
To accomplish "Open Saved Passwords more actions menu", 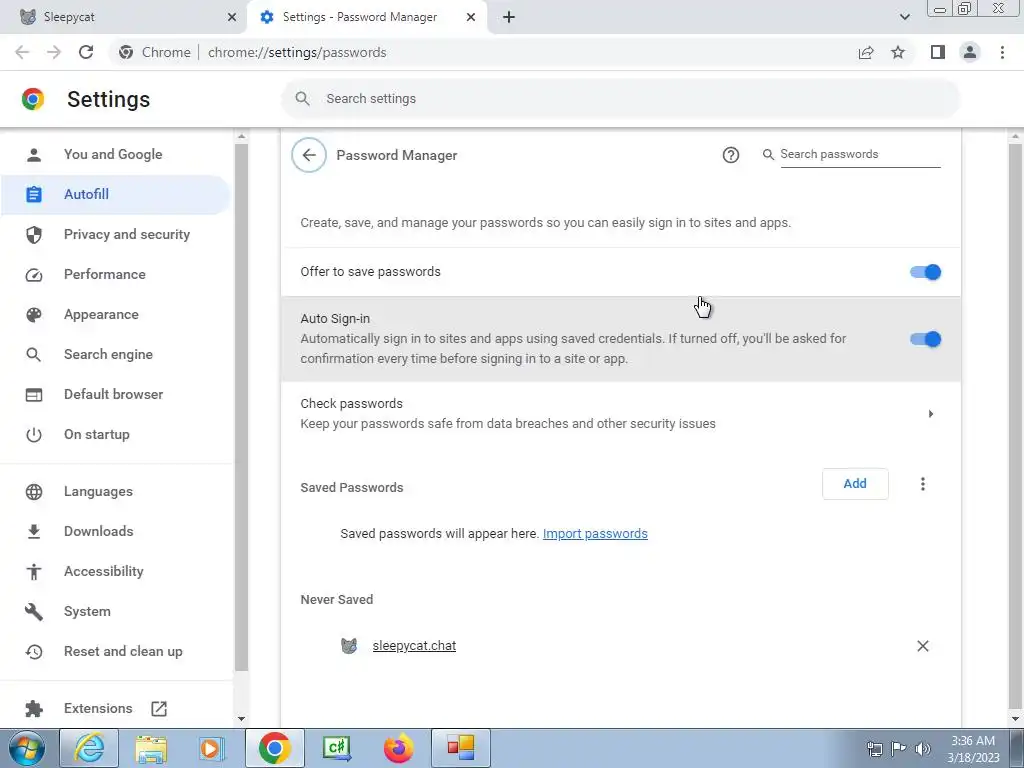I will pos(922,484).
